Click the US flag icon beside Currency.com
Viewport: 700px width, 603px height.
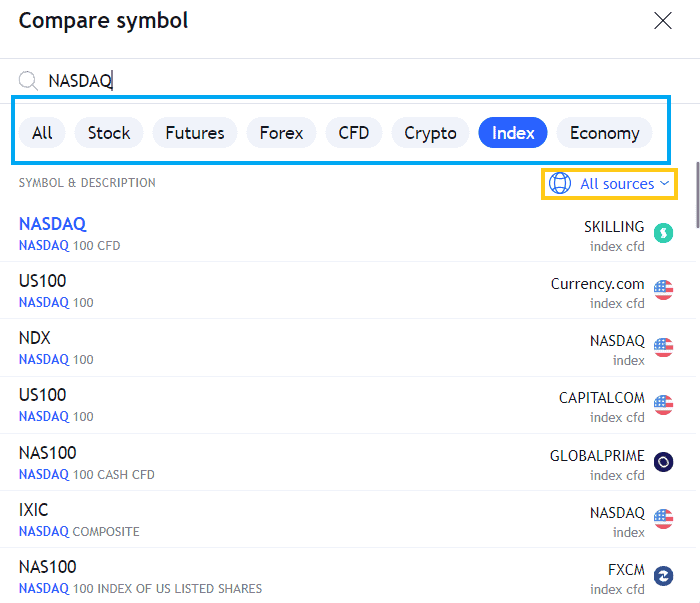click(x=663, y=290)
